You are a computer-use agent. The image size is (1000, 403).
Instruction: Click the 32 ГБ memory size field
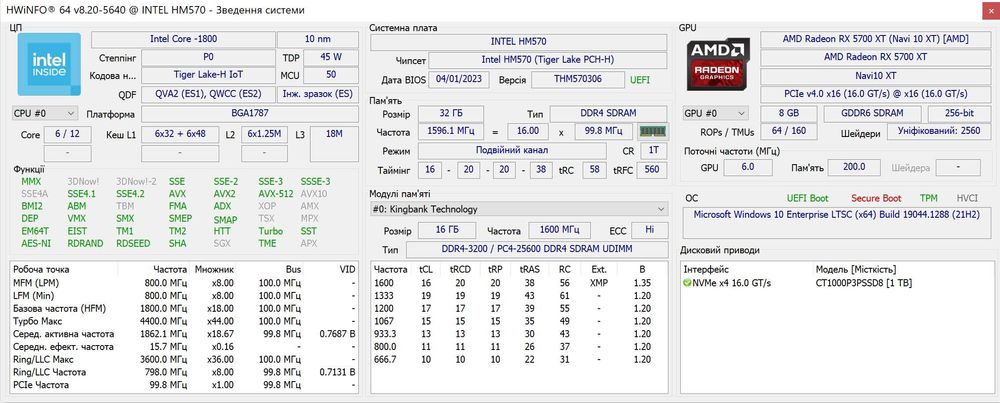coord(451,114)
